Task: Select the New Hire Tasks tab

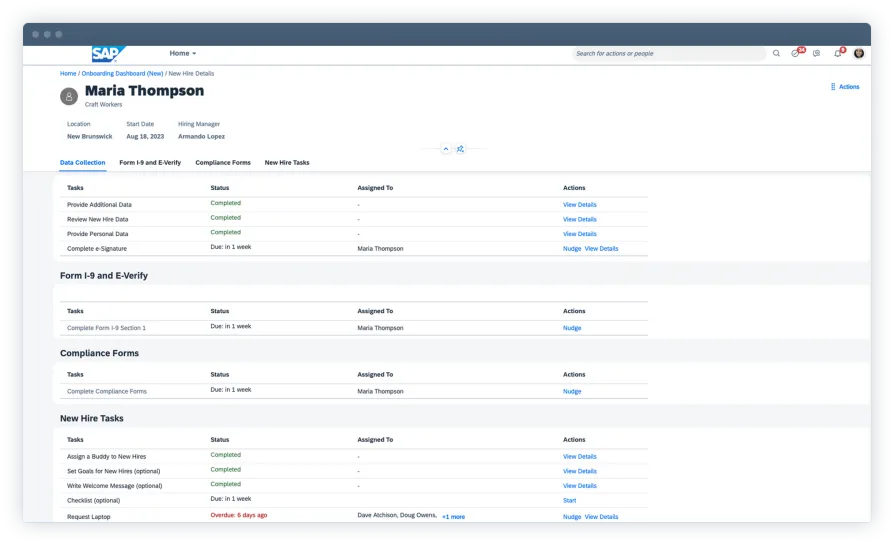Action: pos(287,162)
